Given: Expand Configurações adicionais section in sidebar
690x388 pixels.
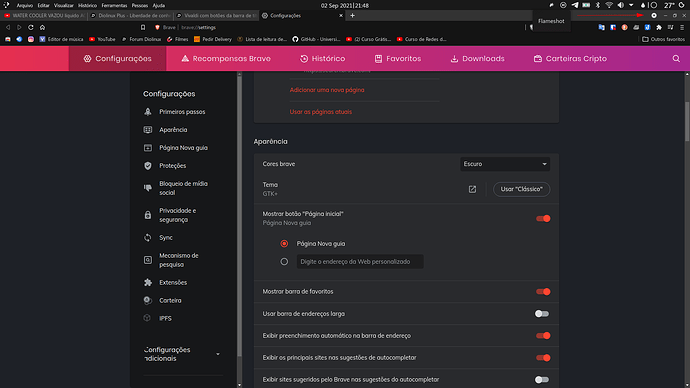Looking at the screenshot, I should (182, 354).
